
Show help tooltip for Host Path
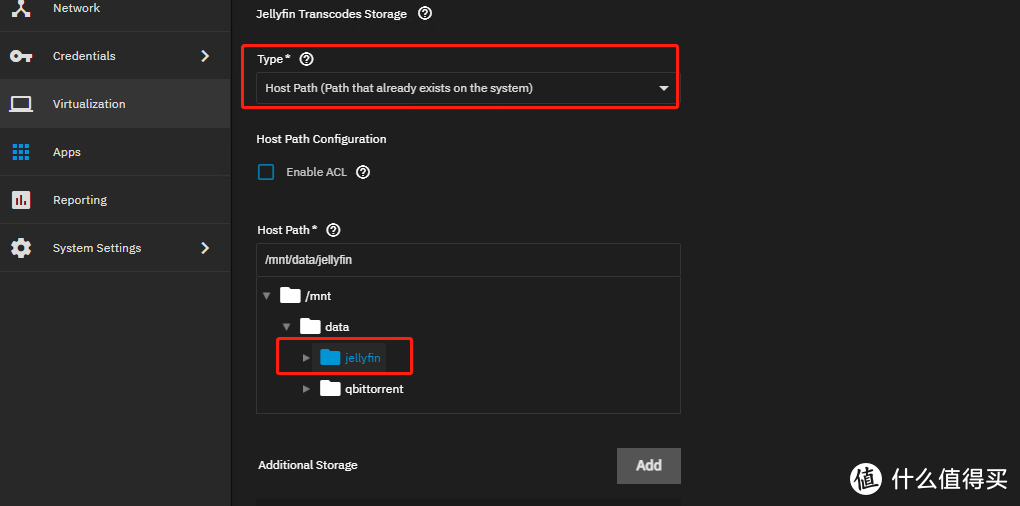tap(333, 230)
